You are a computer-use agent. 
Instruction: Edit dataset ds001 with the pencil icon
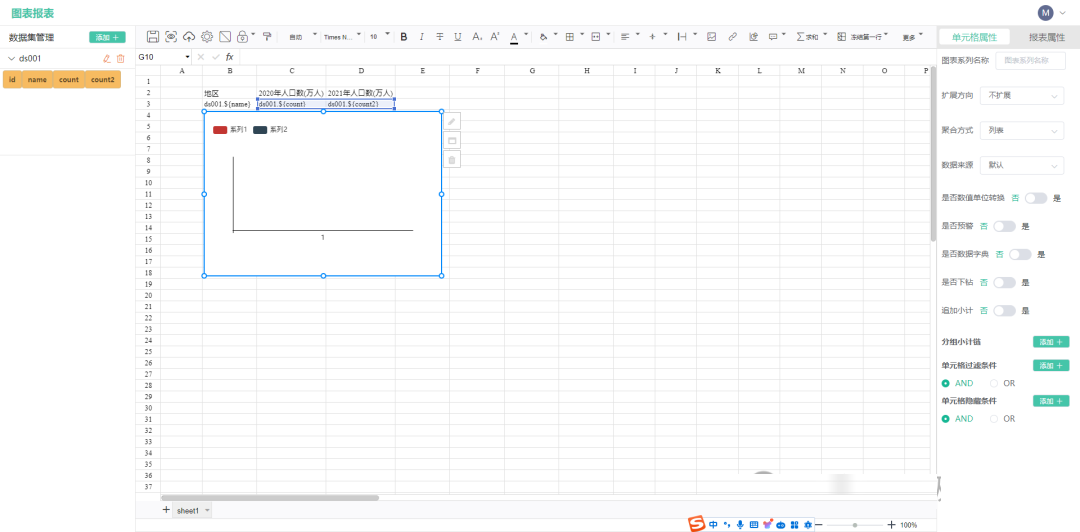[107, 59]
